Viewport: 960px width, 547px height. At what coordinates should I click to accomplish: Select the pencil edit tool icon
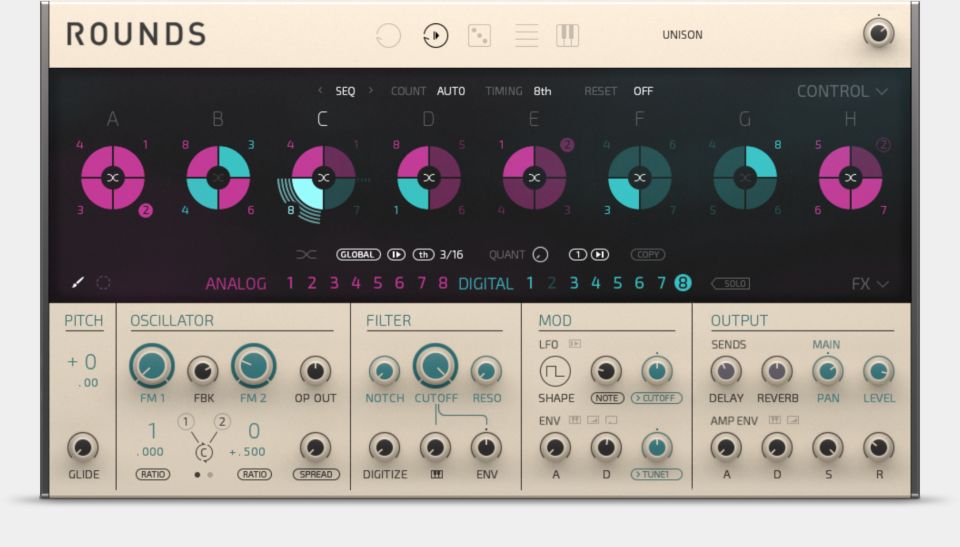pyautogui.click(x=78, y=283)
